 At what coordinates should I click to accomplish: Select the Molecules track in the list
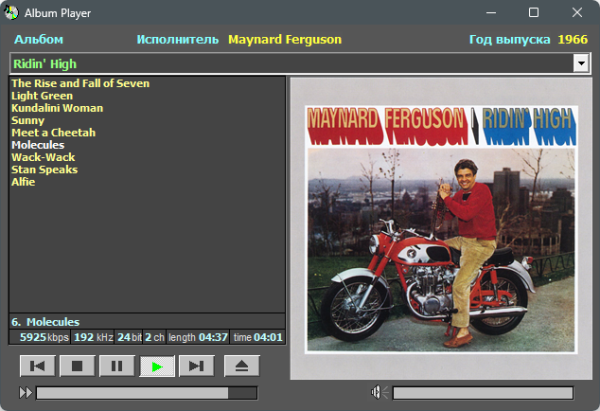coord(38,145)
